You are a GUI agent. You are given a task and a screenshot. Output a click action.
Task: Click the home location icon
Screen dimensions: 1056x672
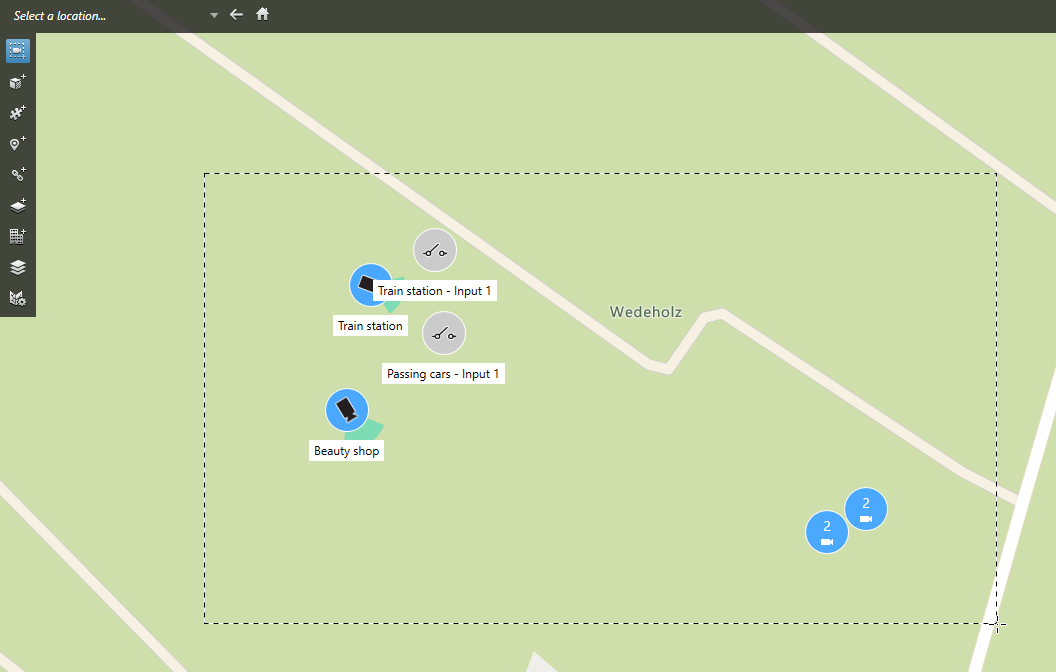[x=262, y=15]
